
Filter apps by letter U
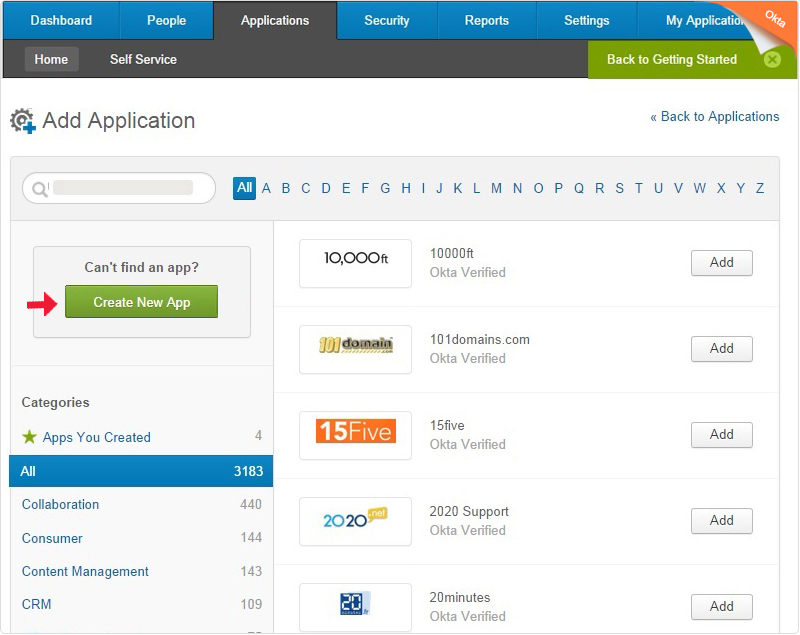click(659, 189)
